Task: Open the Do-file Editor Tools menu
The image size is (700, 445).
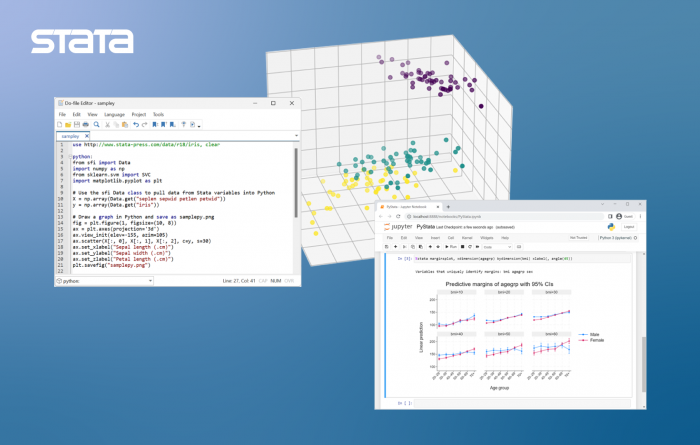Action: tap(158, 115)
